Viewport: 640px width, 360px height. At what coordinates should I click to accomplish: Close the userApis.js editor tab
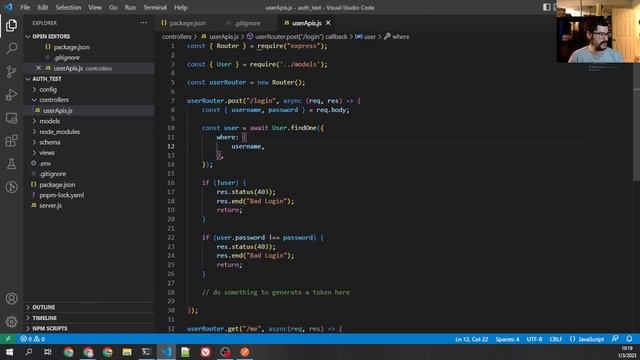tap(328, 23)
